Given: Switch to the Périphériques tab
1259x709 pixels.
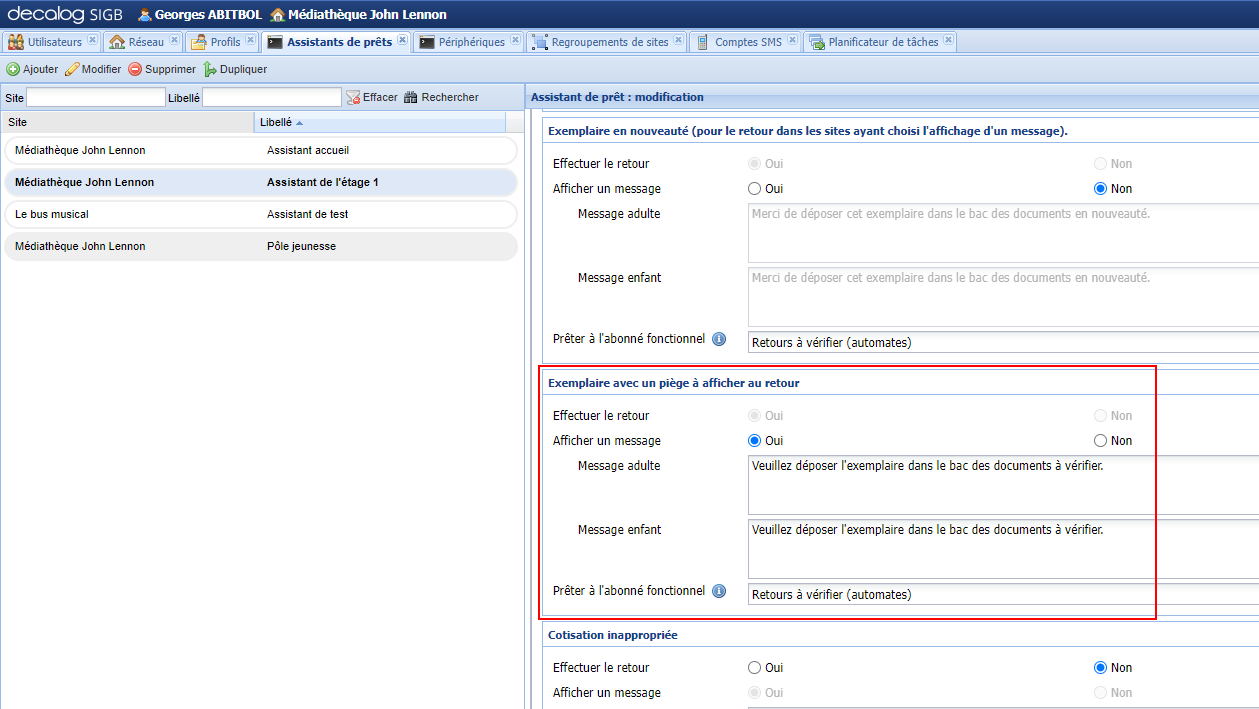Looking at the screenshot, I should tap(471, 42).
